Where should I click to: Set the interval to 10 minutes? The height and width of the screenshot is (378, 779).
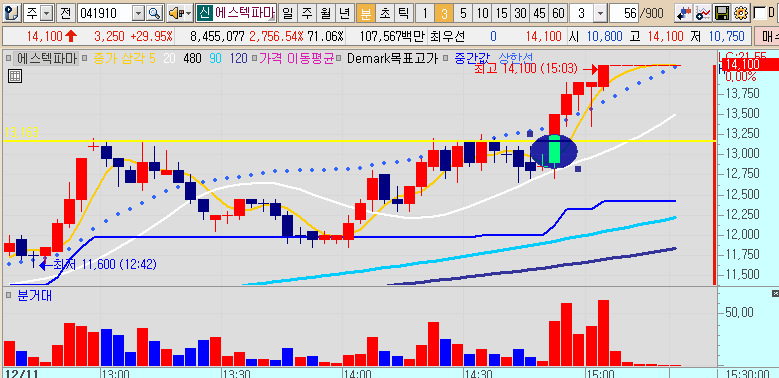[x=482, y=13]
